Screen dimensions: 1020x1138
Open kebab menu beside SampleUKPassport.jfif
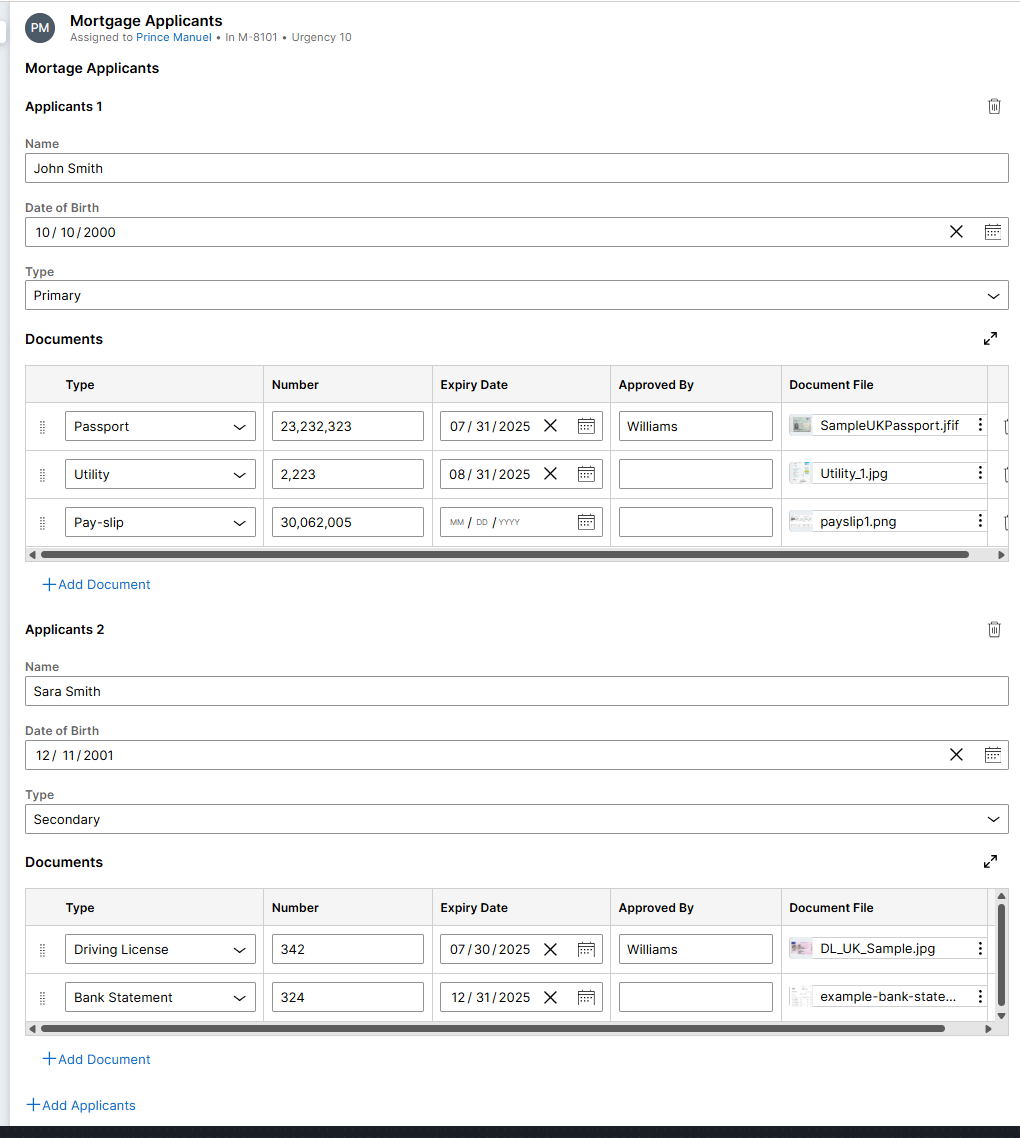point(978,425)
